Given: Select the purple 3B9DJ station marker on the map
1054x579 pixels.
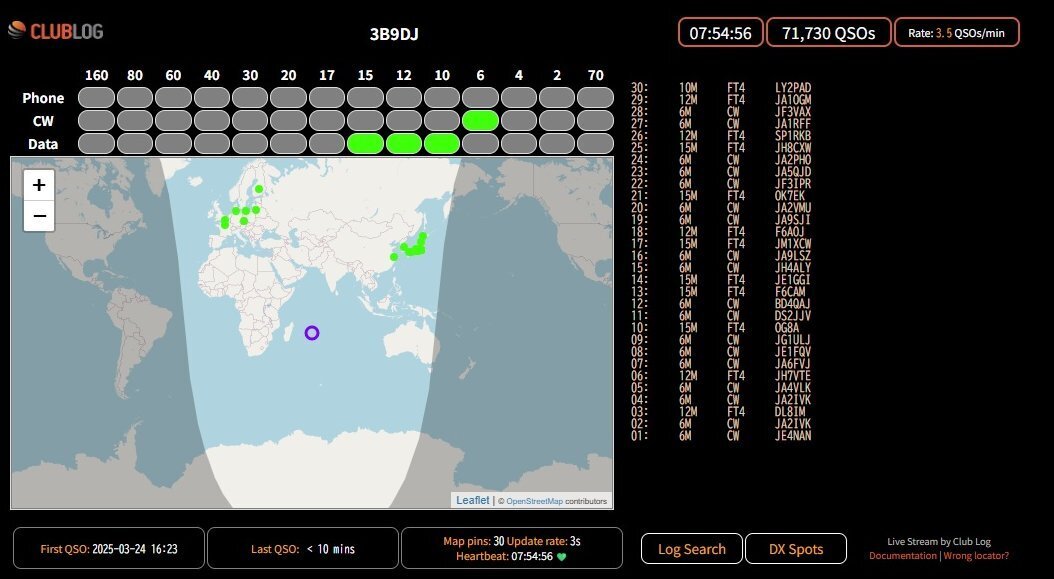Looking at the screenshot, I should pos(311,333).
